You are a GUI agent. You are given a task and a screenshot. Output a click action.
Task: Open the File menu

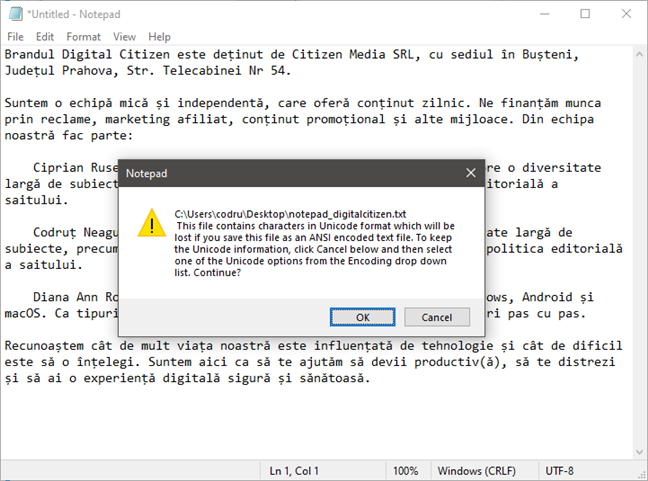pos(15,37)
